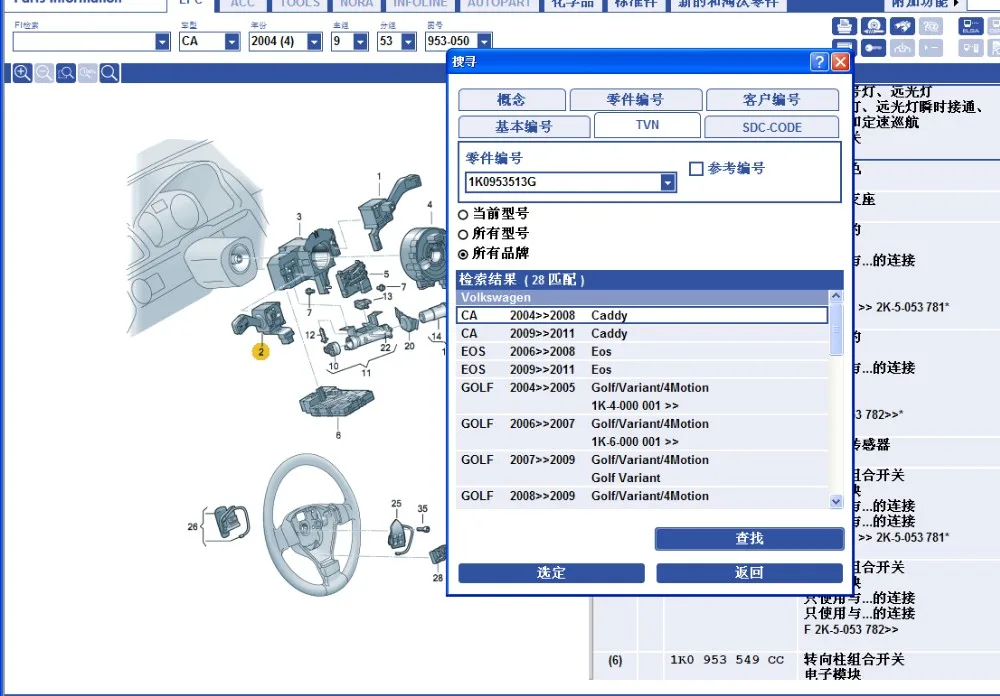Select the GOLF 2006>>2007 result row
1000x696 pixels.
tap(642, 433)
